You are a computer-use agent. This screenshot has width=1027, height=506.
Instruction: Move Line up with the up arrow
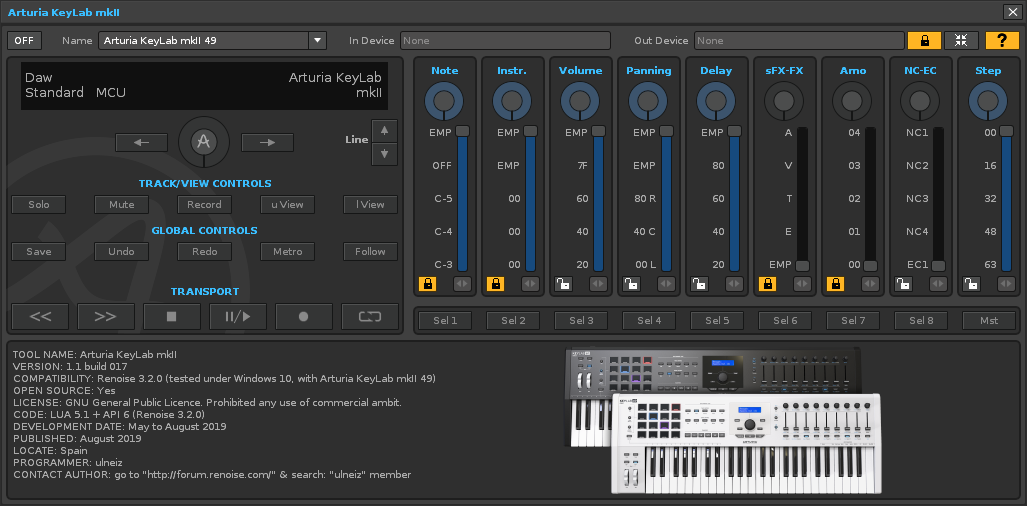click(384, 131)
